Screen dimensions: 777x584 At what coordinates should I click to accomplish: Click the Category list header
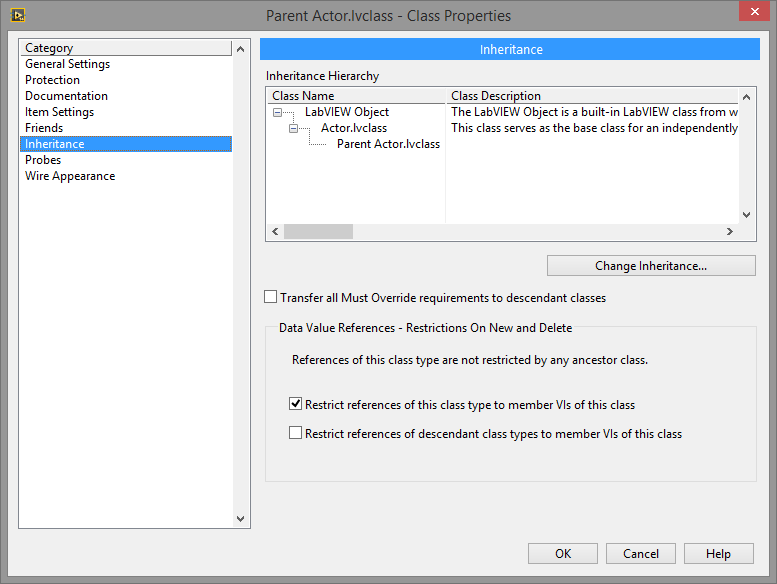126,48
